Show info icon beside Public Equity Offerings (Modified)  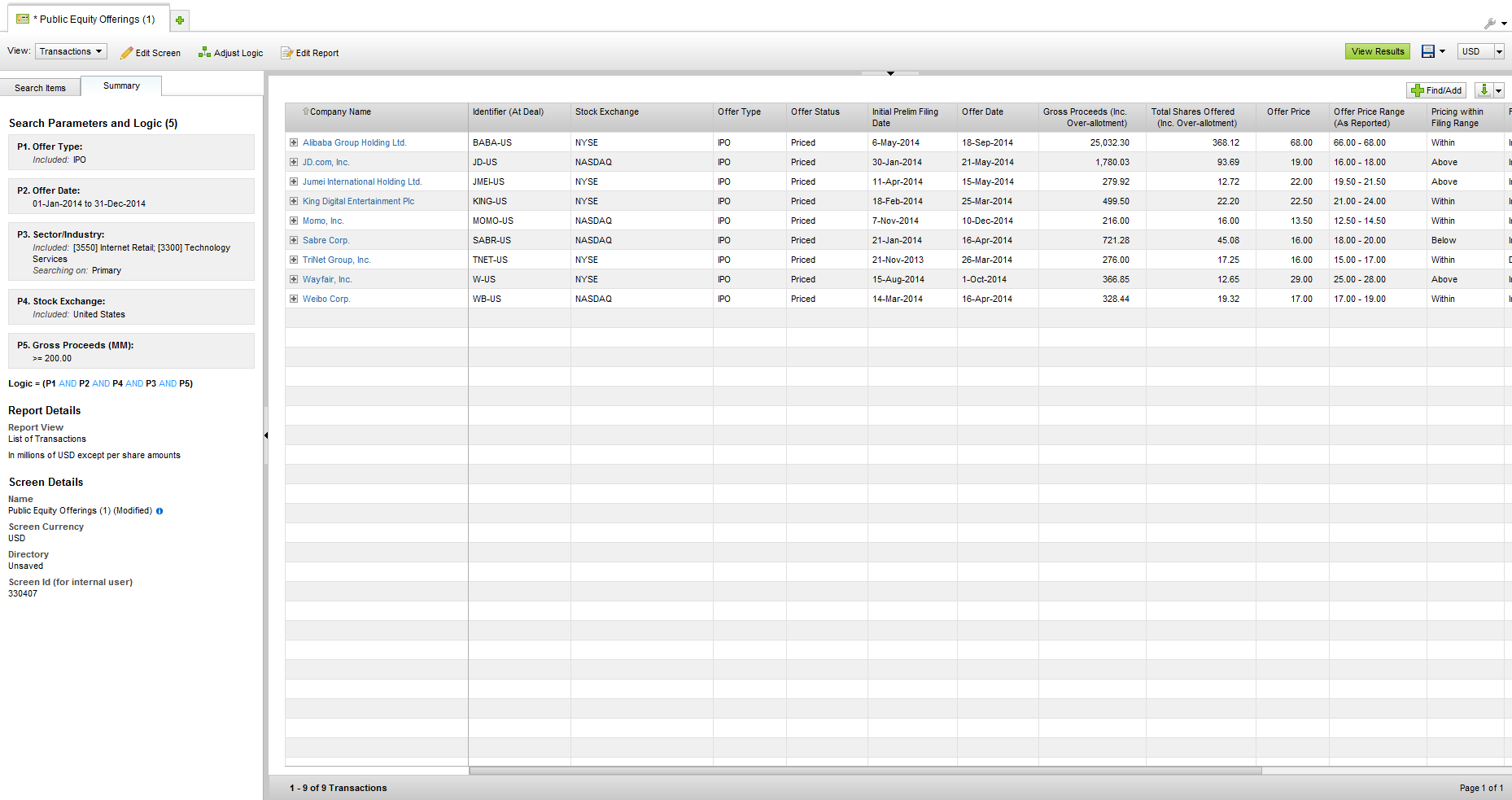160,511
